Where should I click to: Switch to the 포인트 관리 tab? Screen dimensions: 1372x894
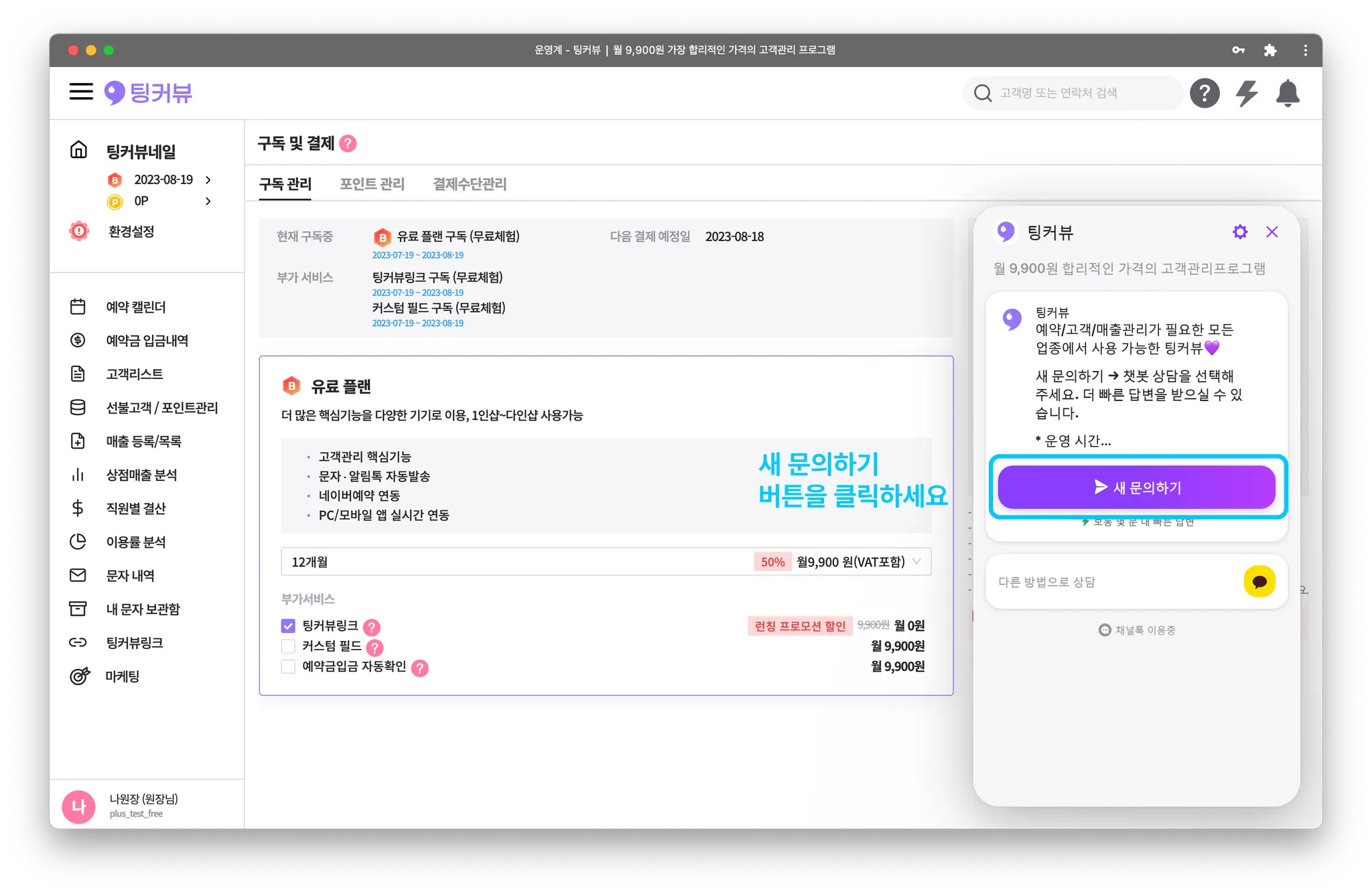click(372, 184)
